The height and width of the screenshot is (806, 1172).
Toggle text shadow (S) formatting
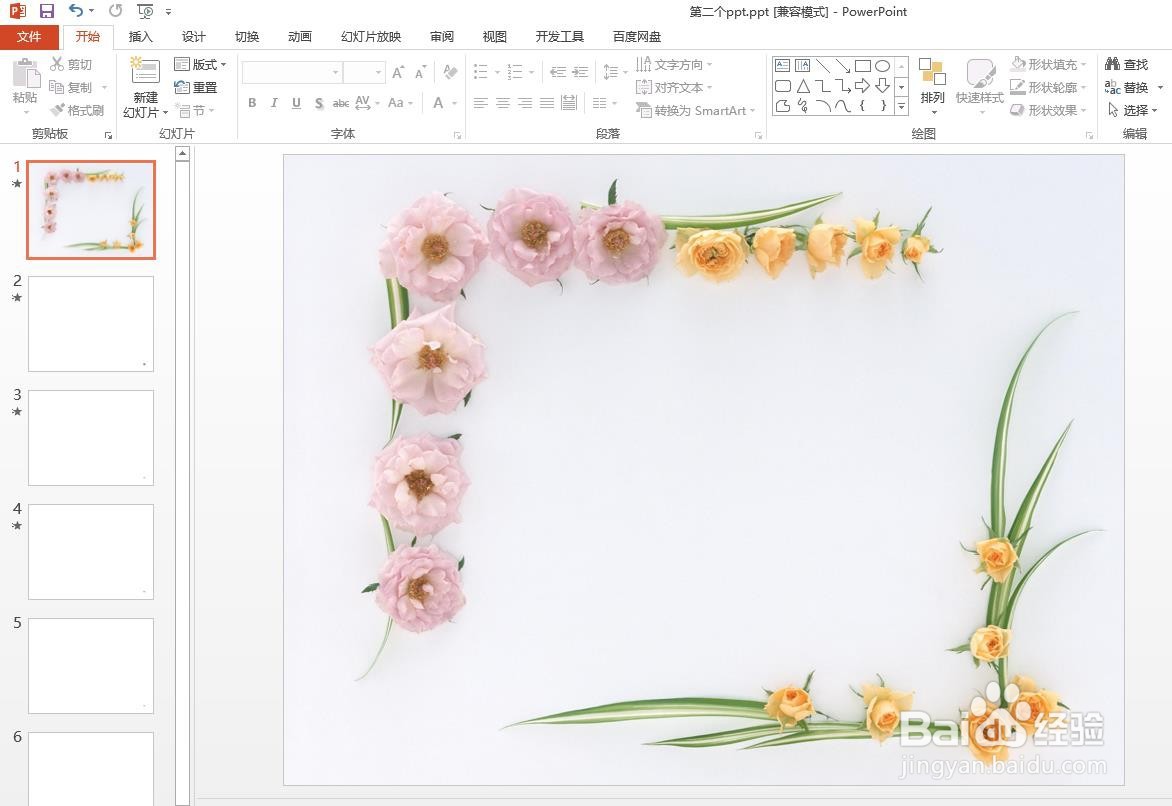319,103
